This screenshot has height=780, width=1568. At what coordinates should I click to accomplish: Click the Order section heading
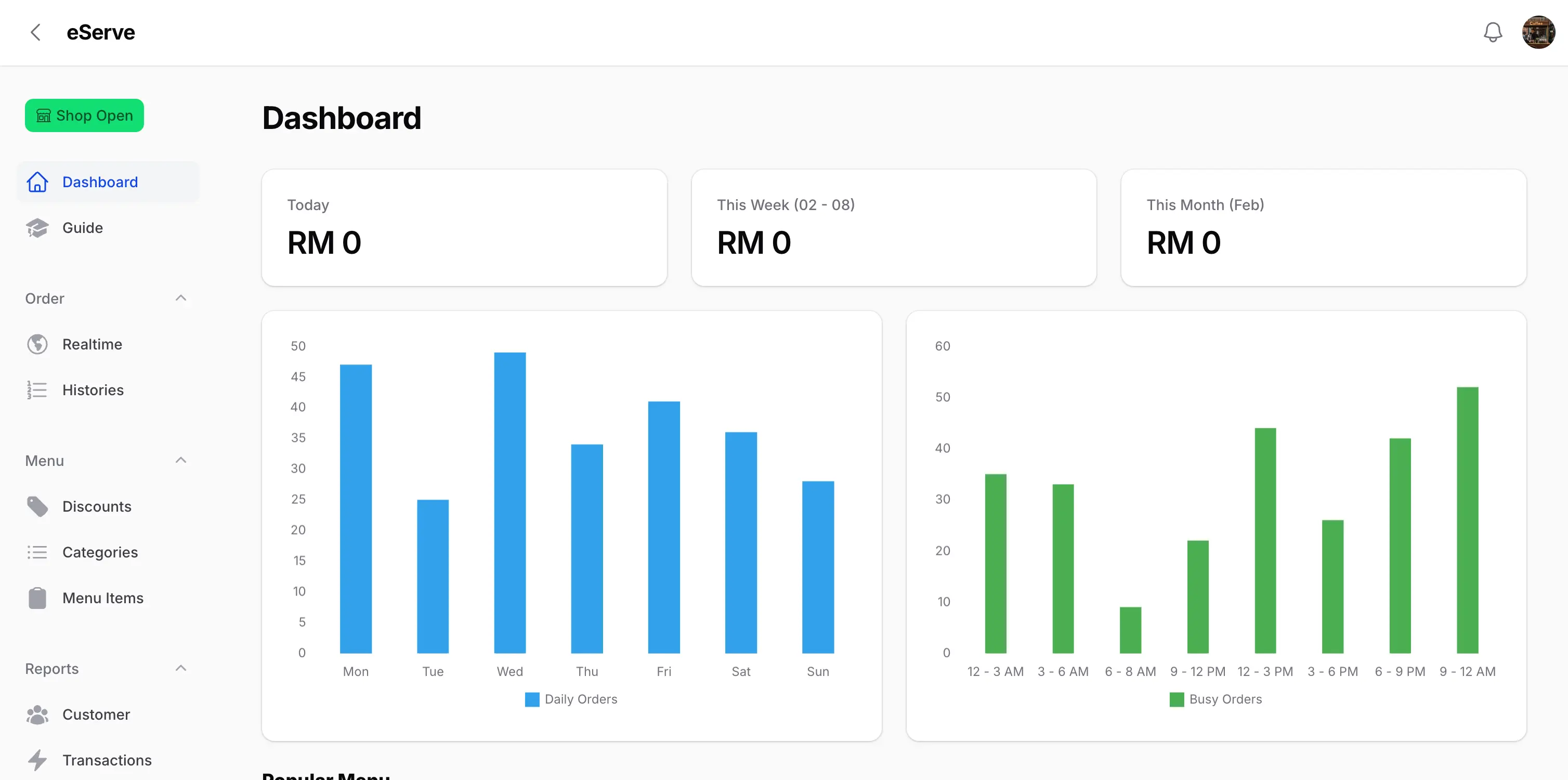44,298
